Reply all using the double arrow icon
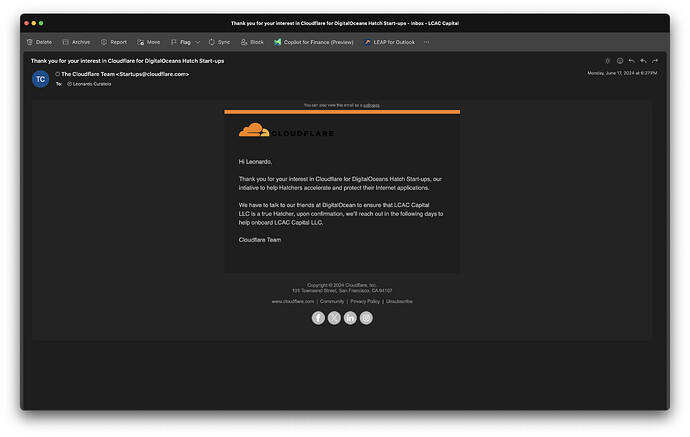Image resolution: width=690 pixels, height=437 pixels. [643, 61]
